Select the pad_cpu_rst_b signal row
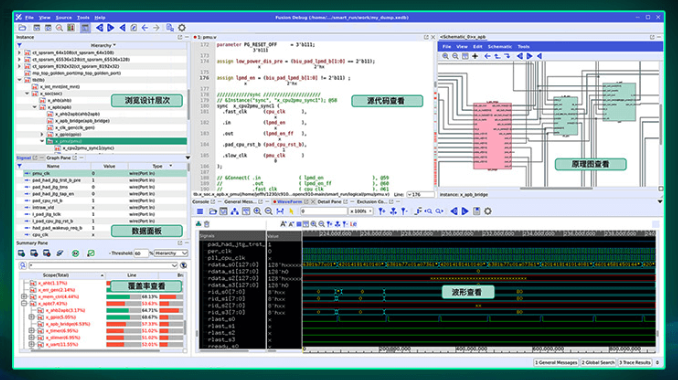678x380 pixels. tap(105, 201)
